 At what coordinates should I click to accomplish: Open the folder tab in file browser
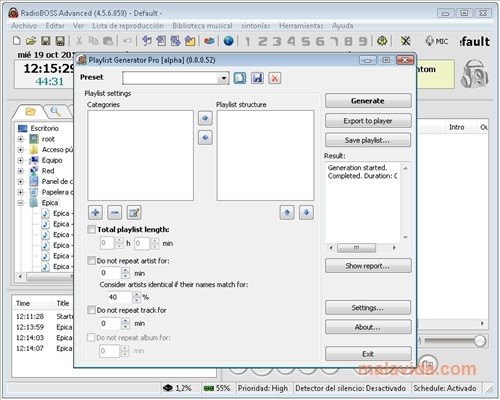click(x=30, y=111)
